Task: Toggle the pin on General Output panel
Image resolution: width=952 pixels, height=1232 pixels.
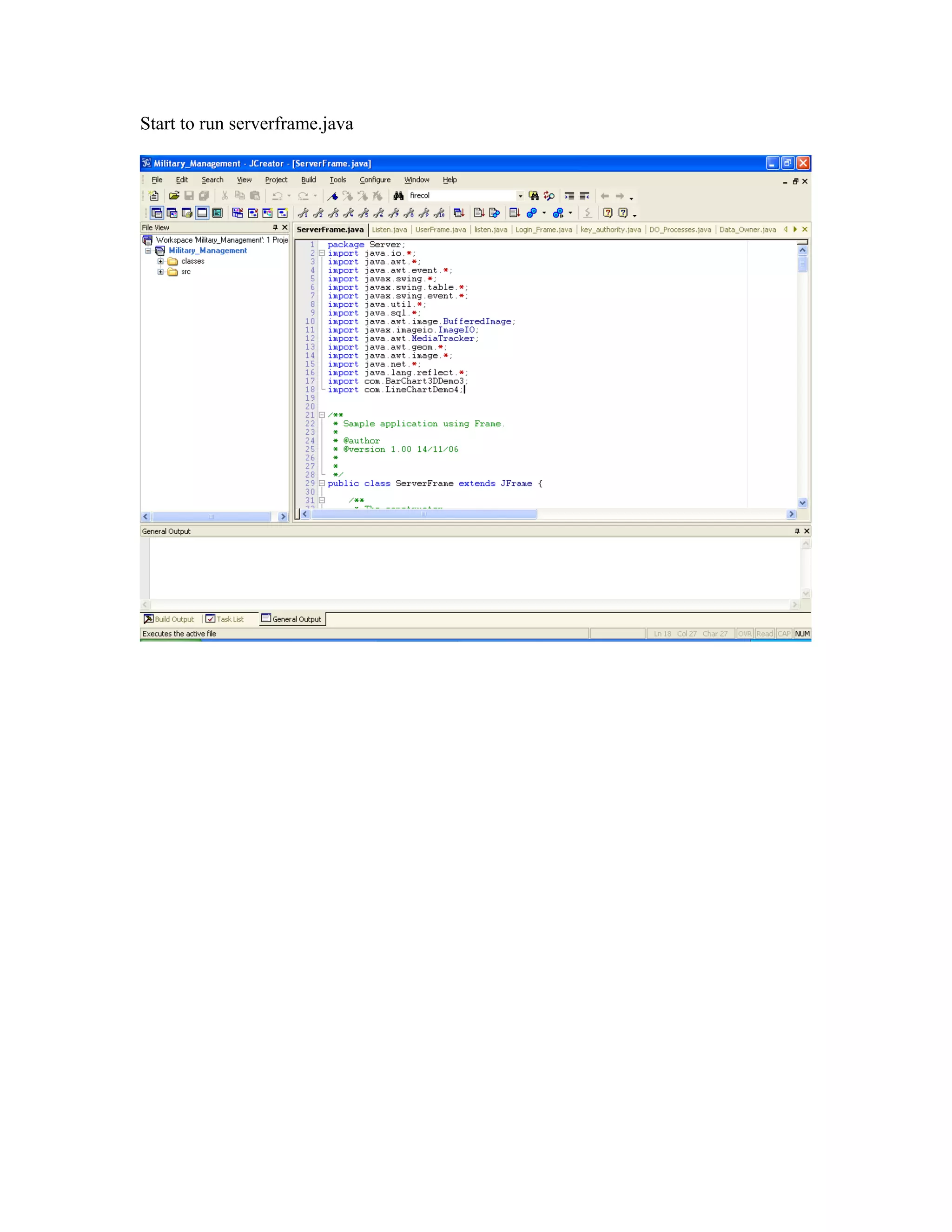Action: (797, 531)
